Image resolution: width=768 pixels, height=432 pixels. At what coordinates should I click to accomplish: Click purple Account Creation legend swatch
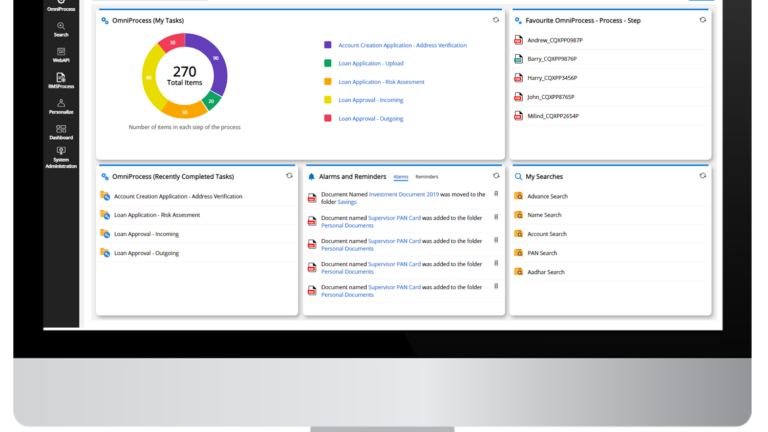pyautogui.click(x=327, y=45)
